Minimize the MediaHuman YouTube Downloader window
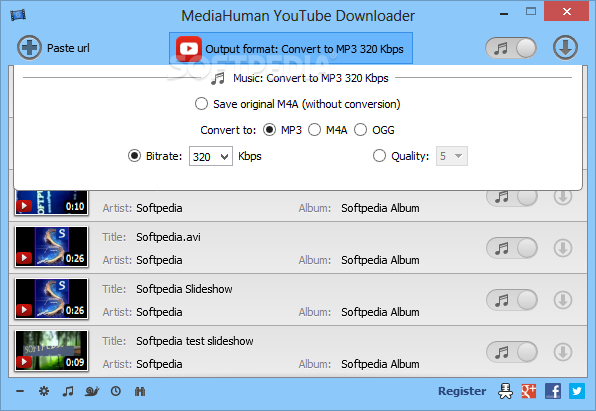Image resolution: width=596 pixels, height=411 pixels. click(x=504, y=13)
